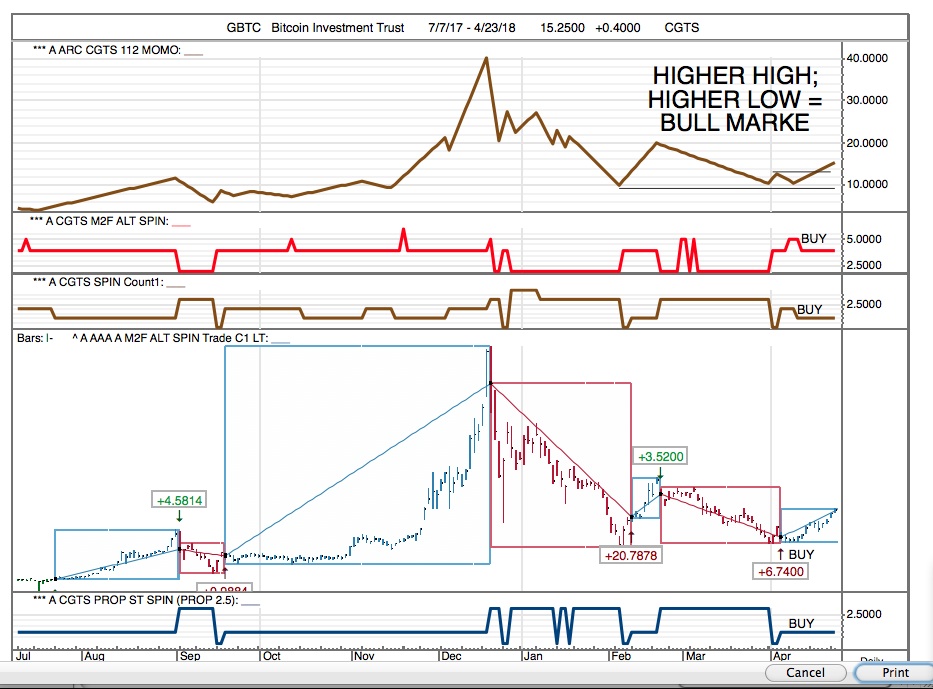Screen dimensions: 933x689
Task: Click the 10.0000 axis value
Action: click(x=867, y=184)
